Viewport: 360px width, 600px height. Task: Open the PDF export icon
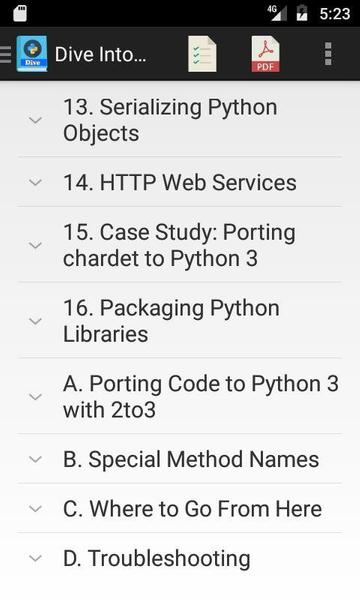pyautogui.click(x=266, y=54)
